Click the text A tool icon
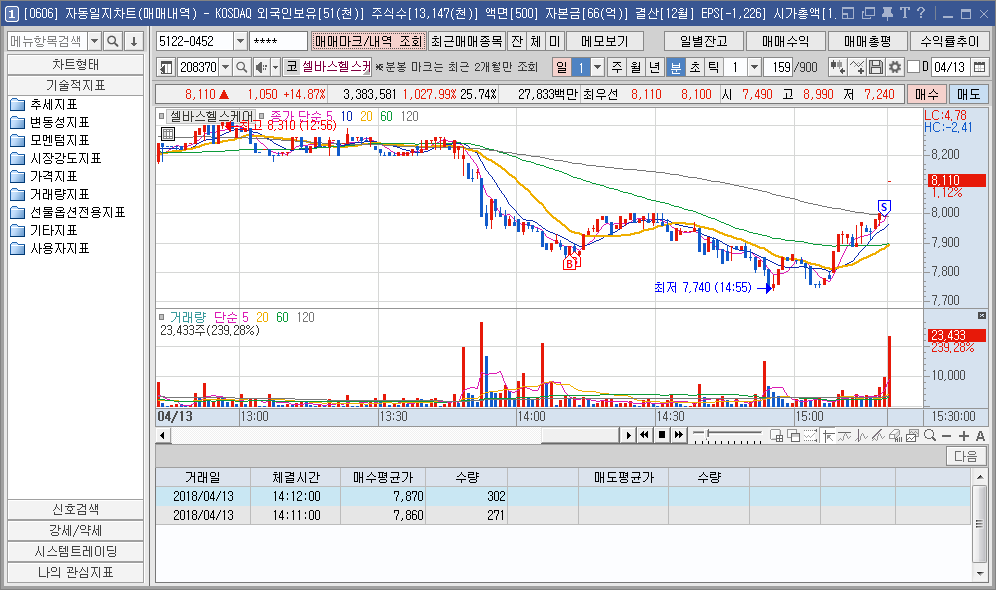 point(980,436)
